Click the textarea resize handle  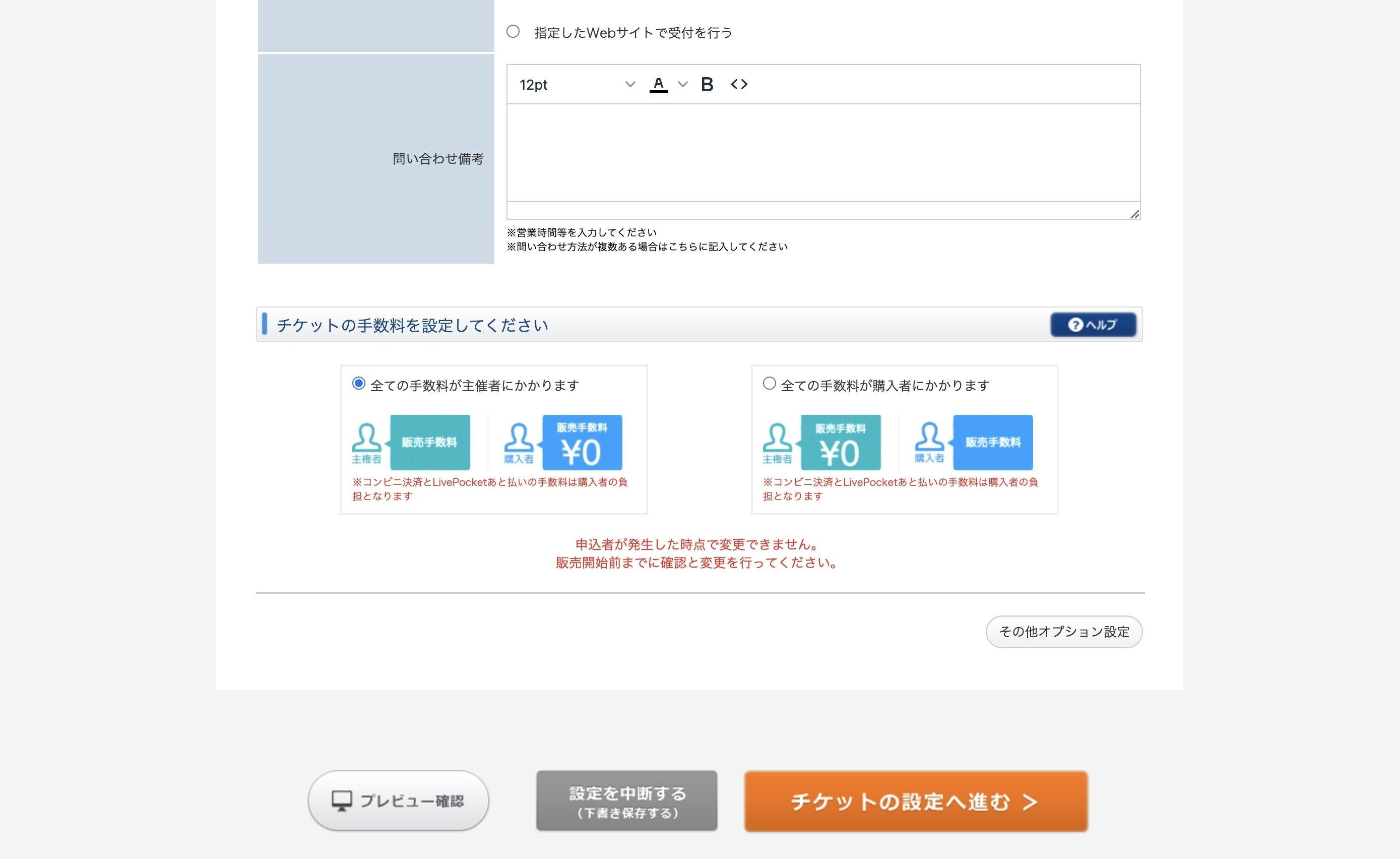(x=1134, y=214)
